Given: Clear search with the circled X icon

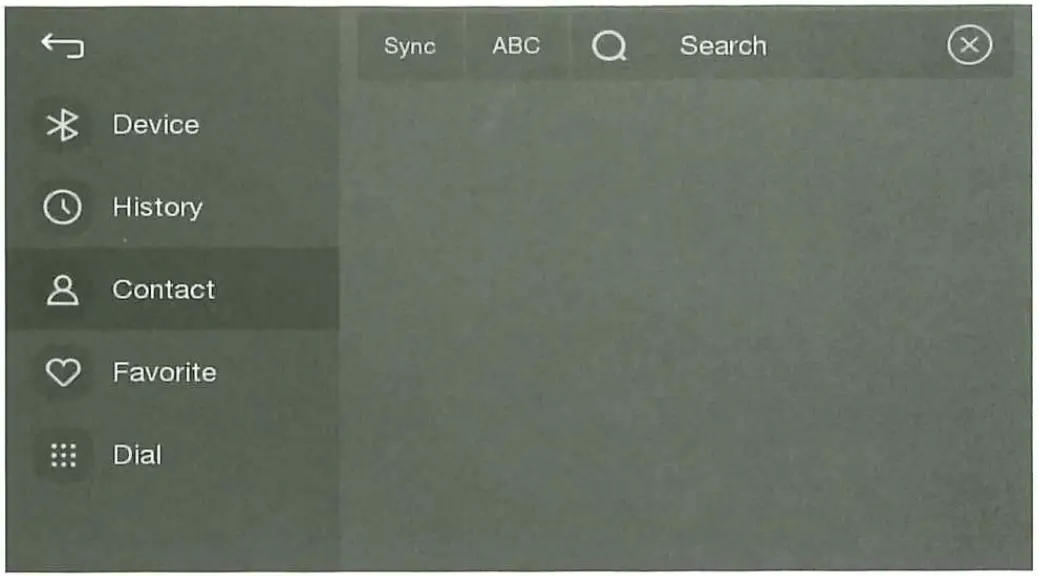Looking at the screenshot, I should pyautogui.click(x=969, y=45).
